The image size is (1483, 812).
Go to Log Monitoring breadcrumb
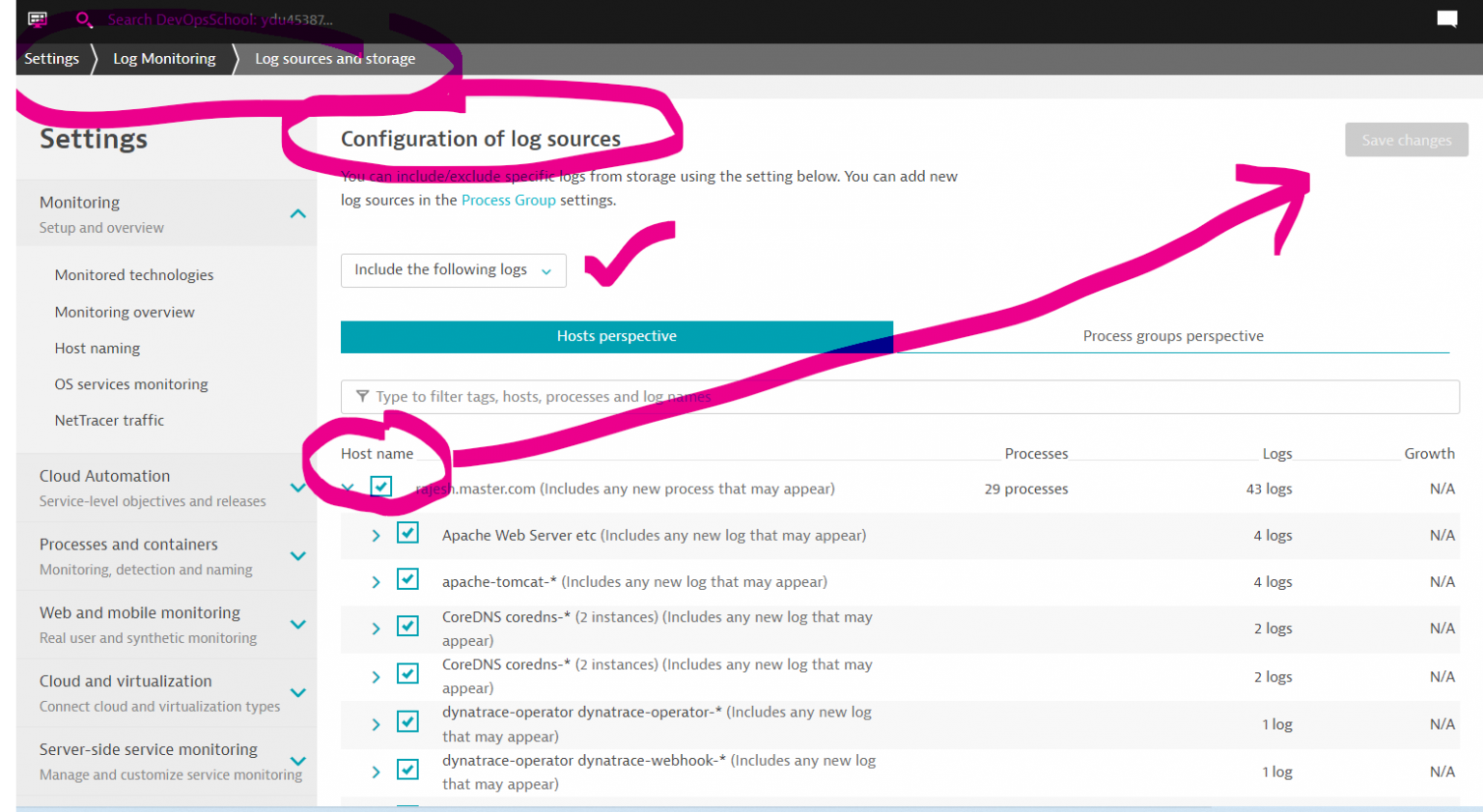click(164, 59)
